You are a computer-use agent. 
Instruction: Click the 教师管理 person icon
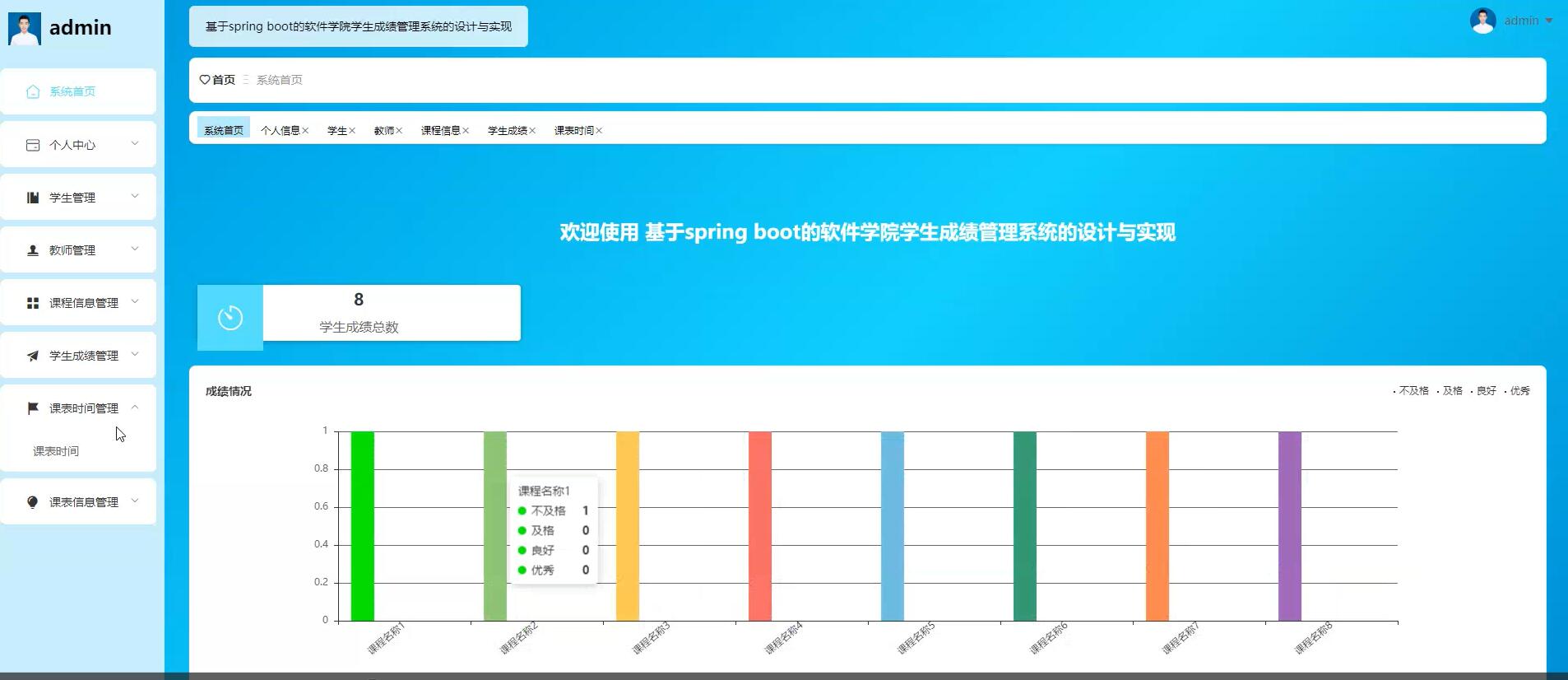coord(33,250)
